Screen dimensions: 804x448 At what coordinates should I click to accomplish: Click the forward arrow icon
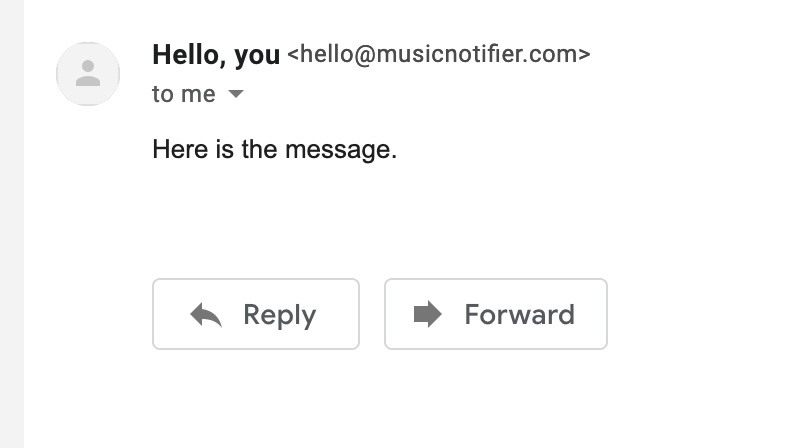[x=427, y=315]
